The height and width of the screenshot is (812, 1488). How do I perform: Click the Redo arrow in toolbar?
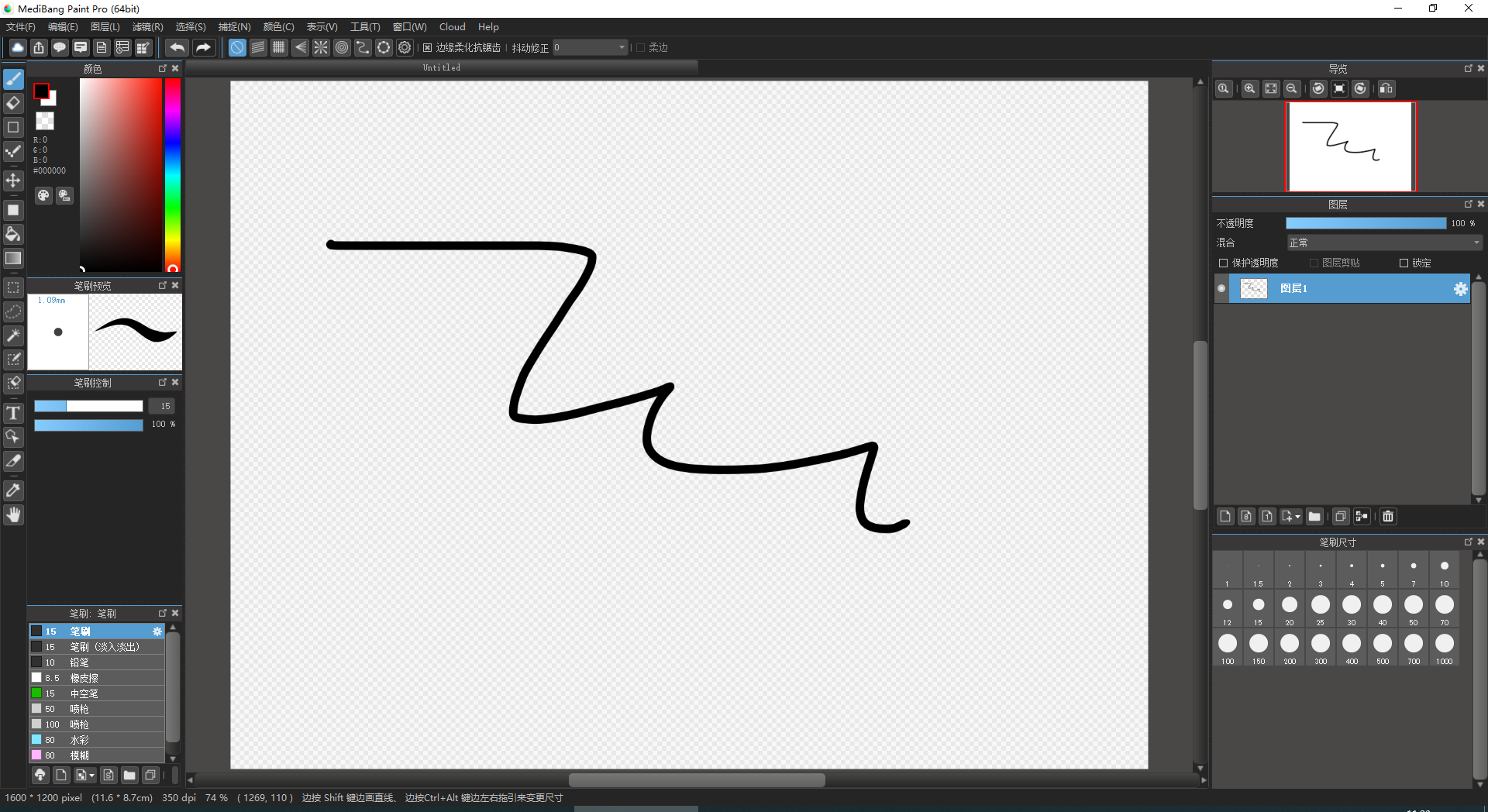[x=202, y=47]
